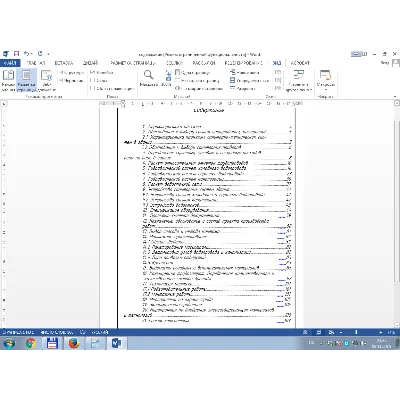This screenshot has width=400, height=400.
Task: Open the РЕЦЕНЗИРОВАНИЕ (Review) tab
Action: click(244, 63)
